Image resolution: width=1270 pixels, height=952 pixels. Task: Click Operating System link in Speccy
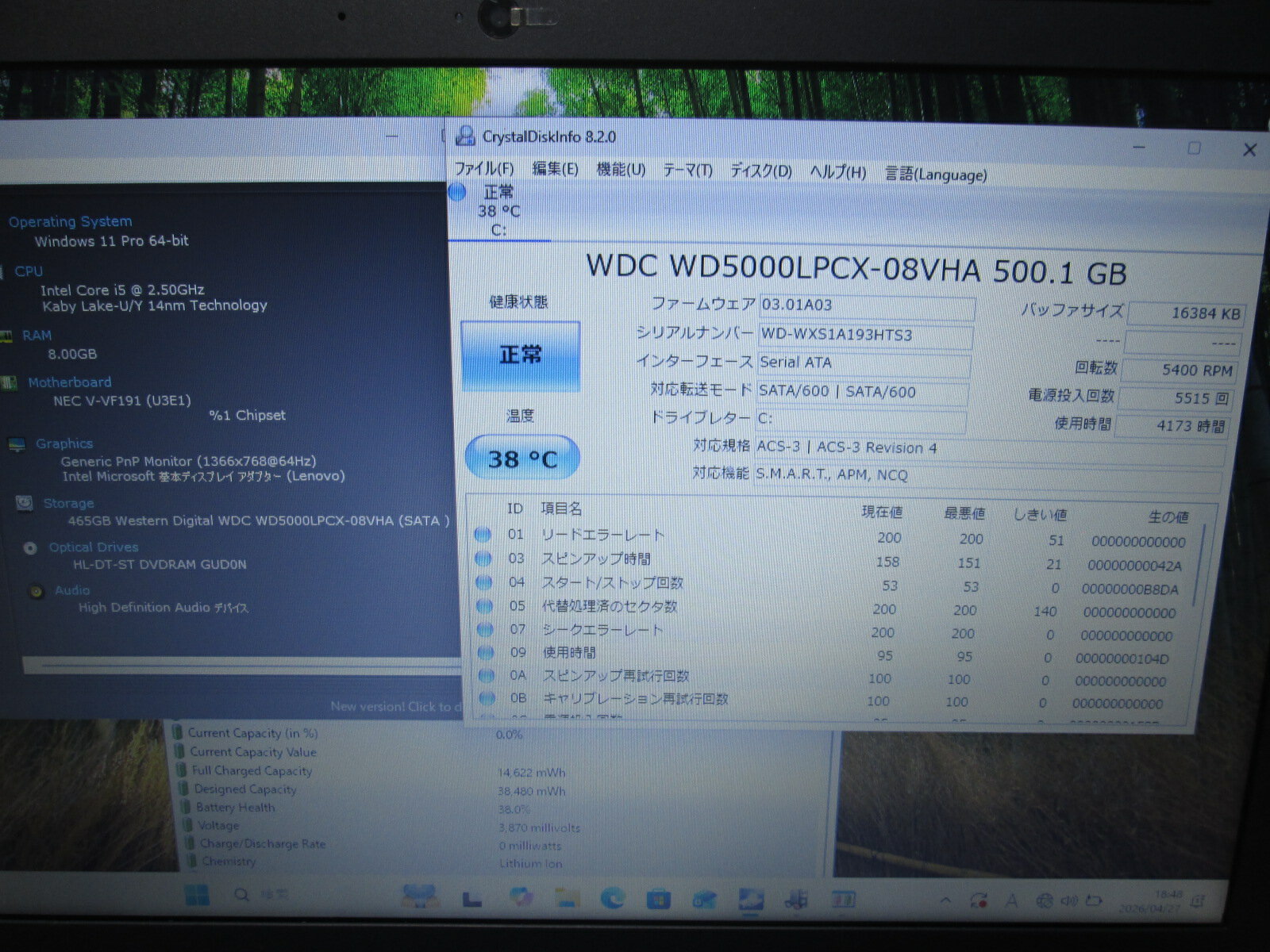tap(71, 222)
